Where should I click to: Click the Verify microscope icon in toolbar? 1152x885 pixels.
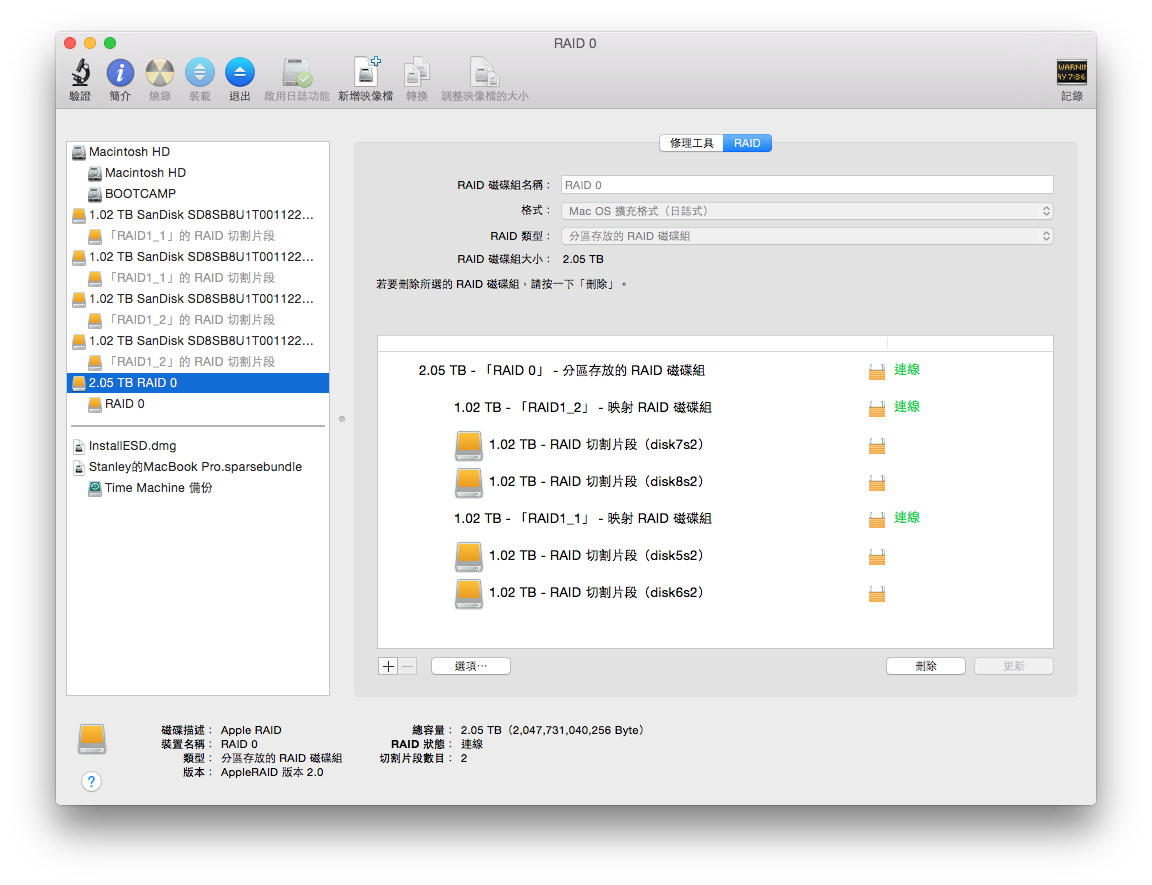tap(80, 73)
